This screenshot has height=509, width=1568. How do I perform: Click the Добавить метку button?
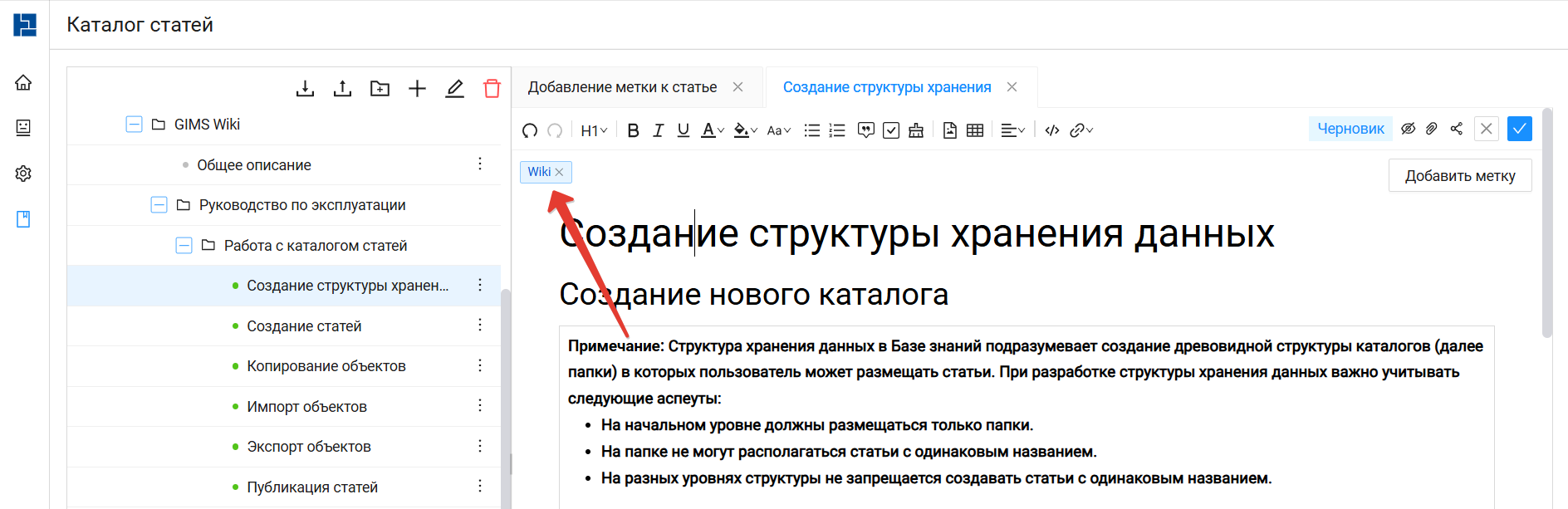pos(1459,176)
